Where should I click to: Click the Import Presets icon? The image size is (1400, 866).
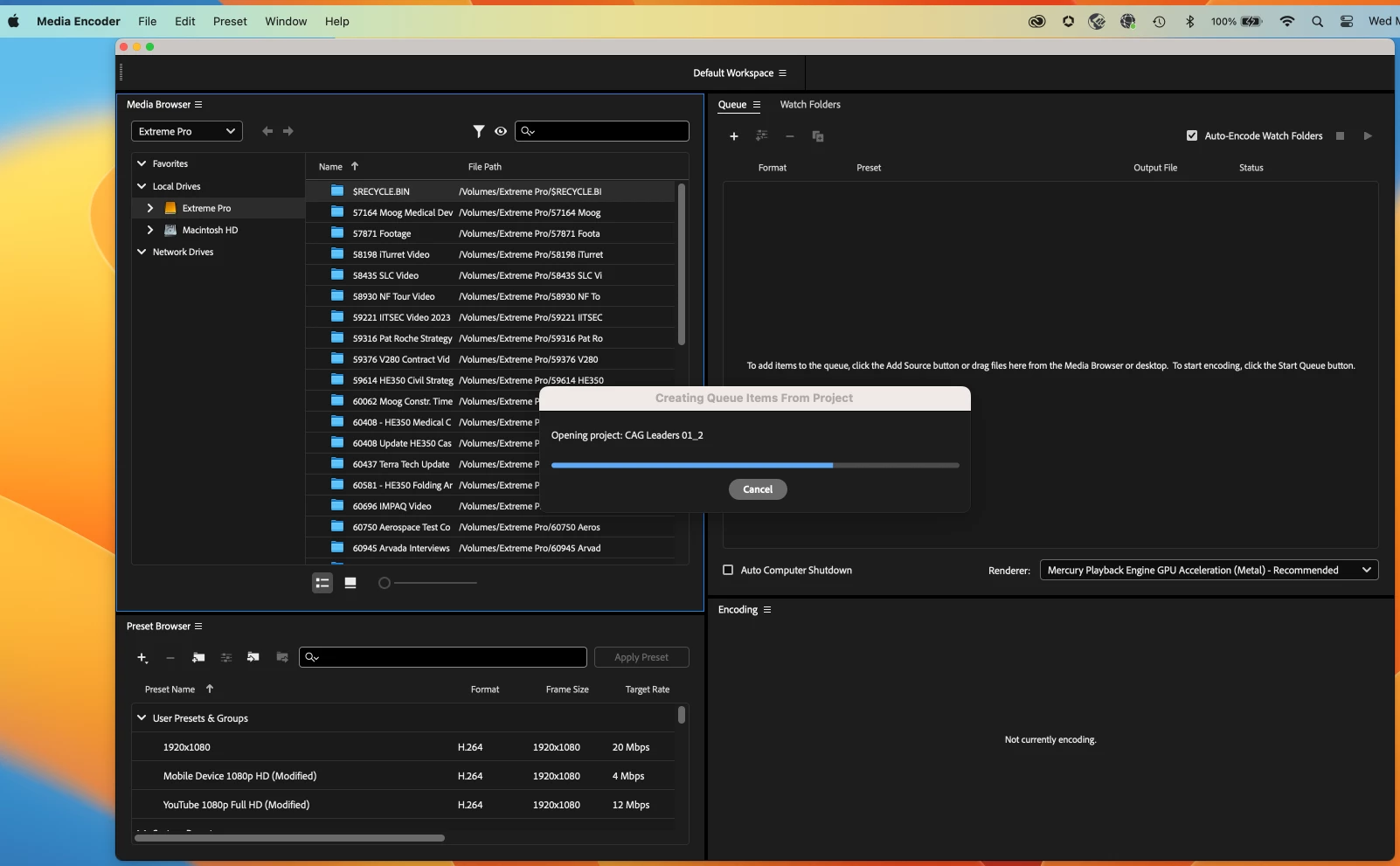tap(253, 657)
